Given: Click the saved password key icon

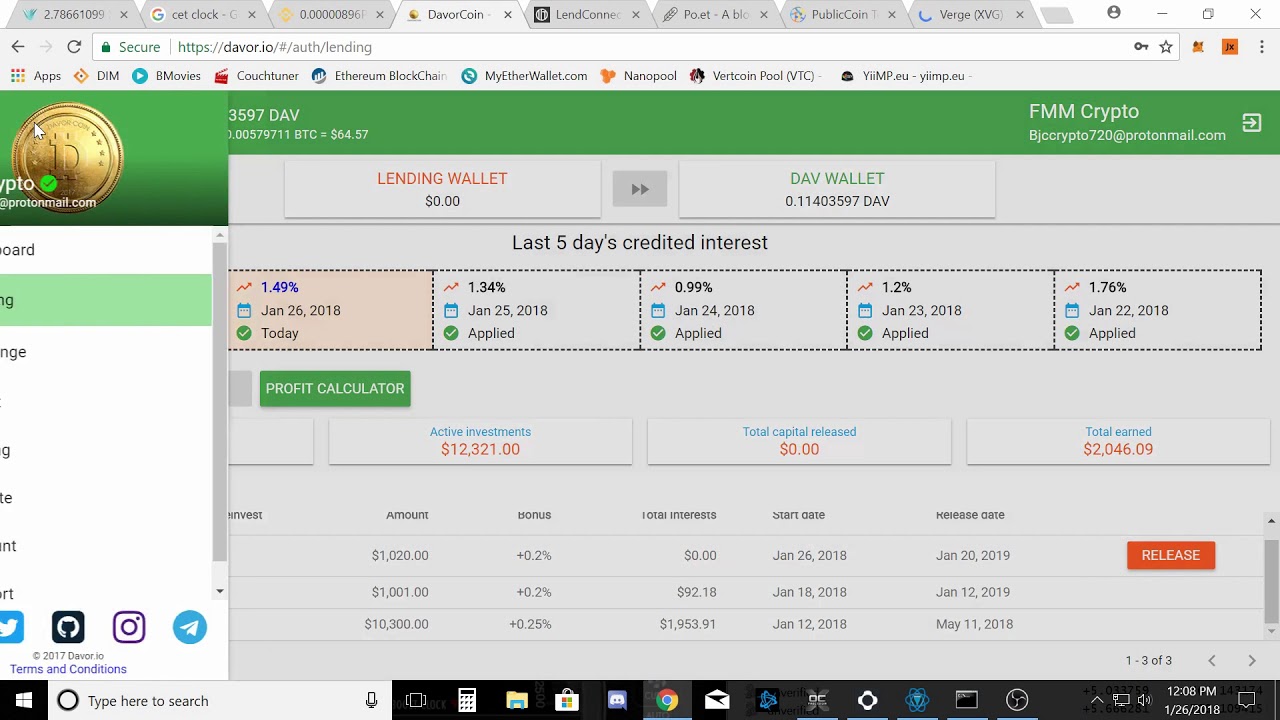Looking at the screenshot, I should pyautogui.click(x=1141, y=47).
